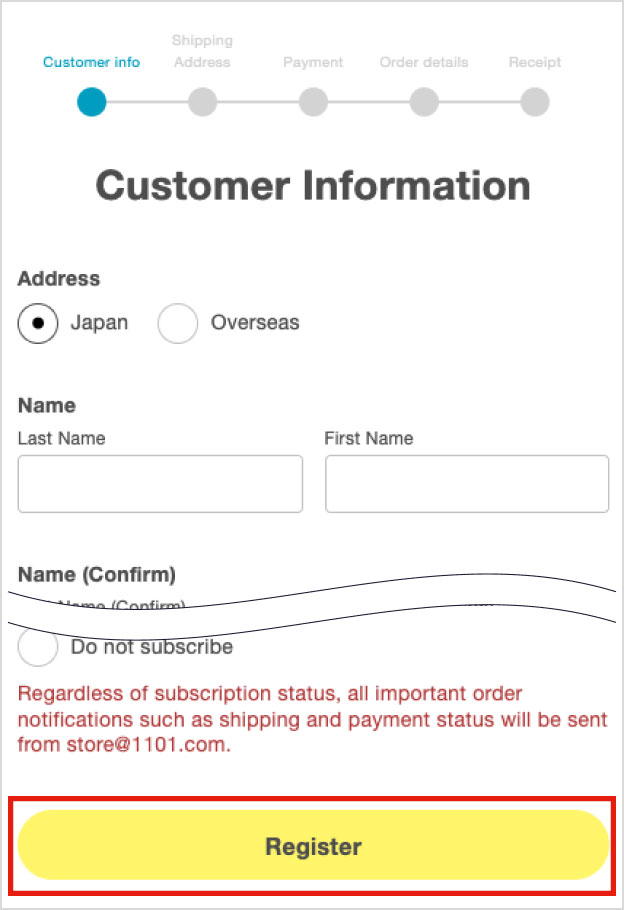This screenshot has width=624, height=910.
Task: Go to the "Shipping Address" step label
Action: 202,51
